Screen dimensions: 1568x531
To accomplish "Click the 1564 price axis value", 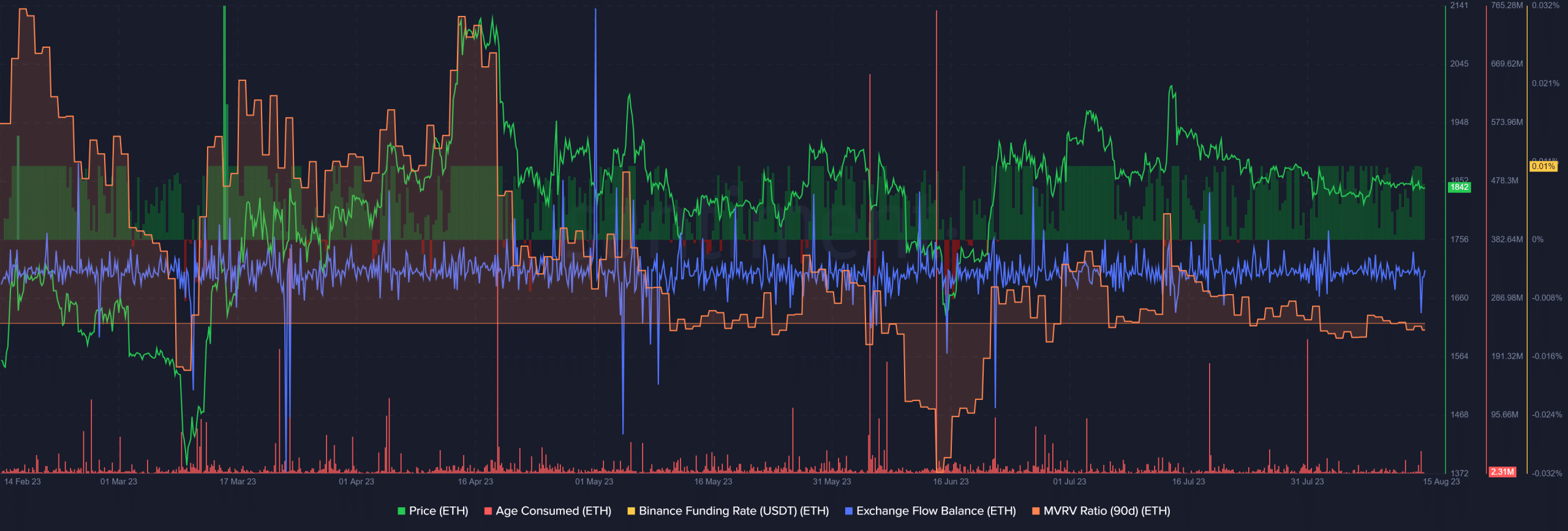I will tap(1459, 356).
